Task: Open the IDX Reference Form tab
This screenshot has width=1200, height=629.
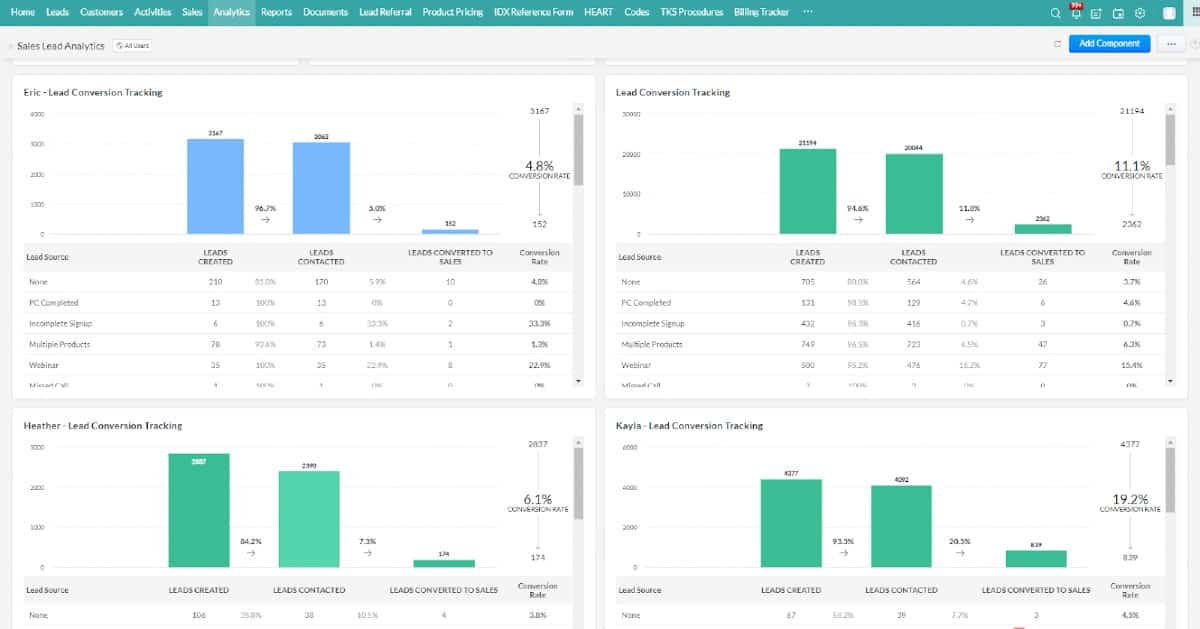Action: coord(533,12)
